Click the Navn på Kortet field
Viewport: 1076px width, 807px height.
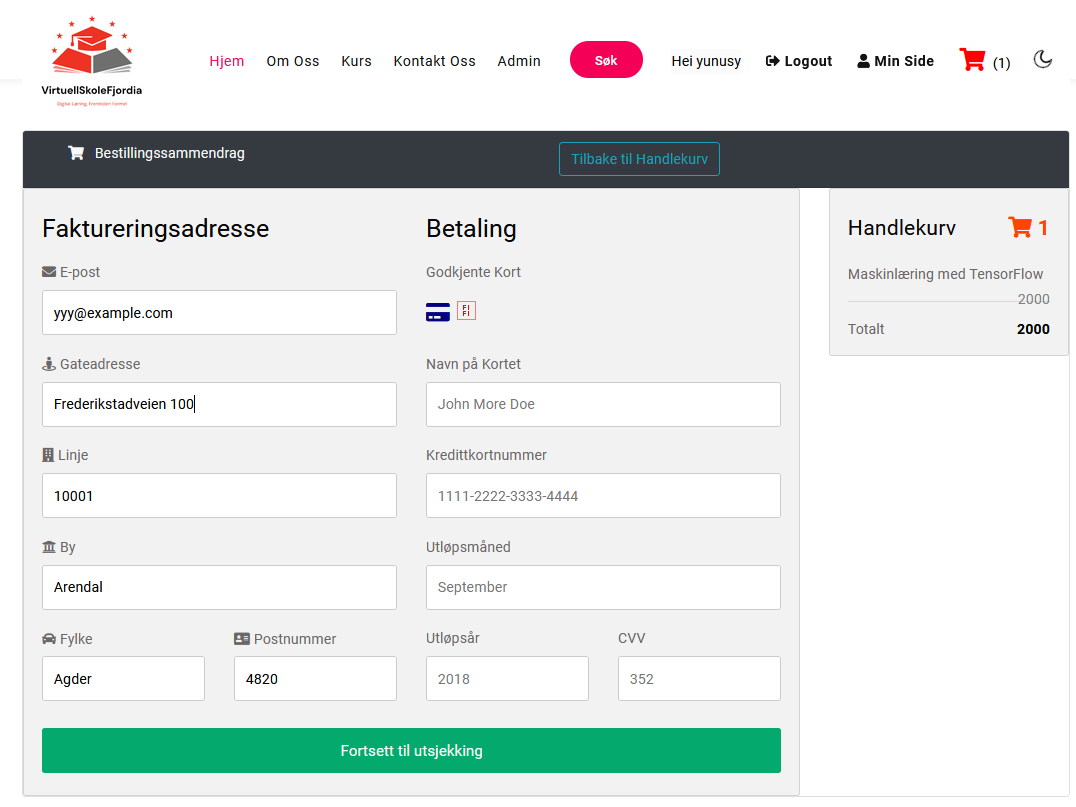[x=603, y=404]
